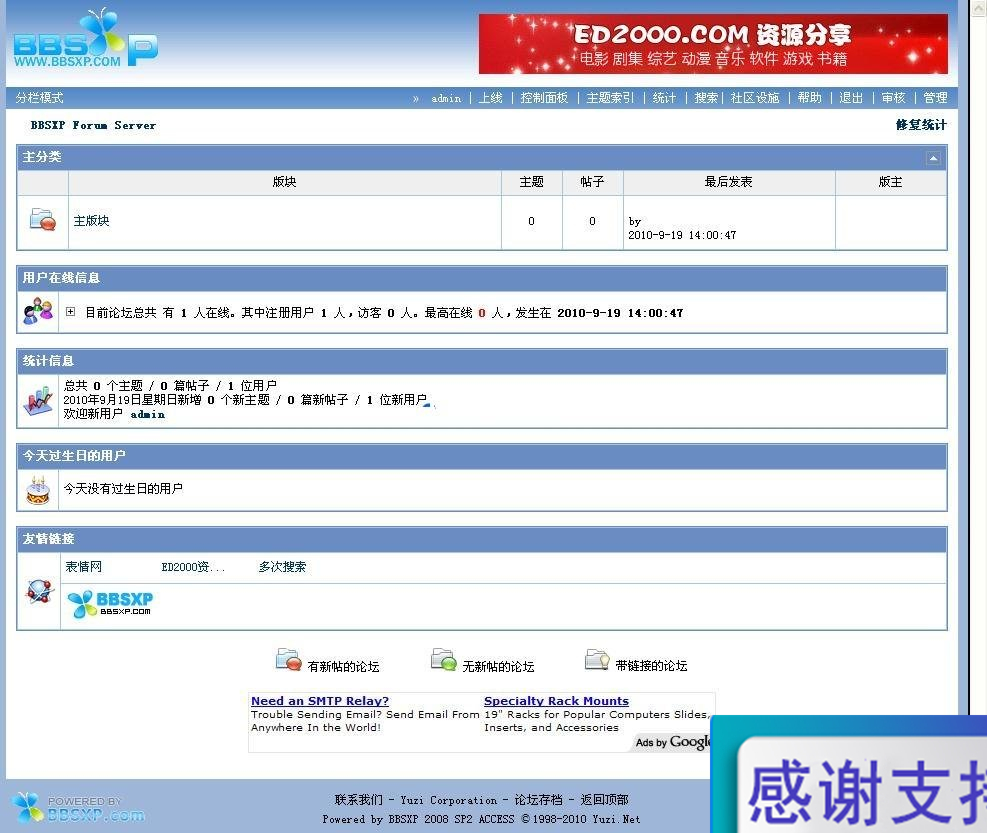Screen dimensions: 987x833
Task: Click the 版主 column header
Action: pyautogui.click(x=891, y=182)
